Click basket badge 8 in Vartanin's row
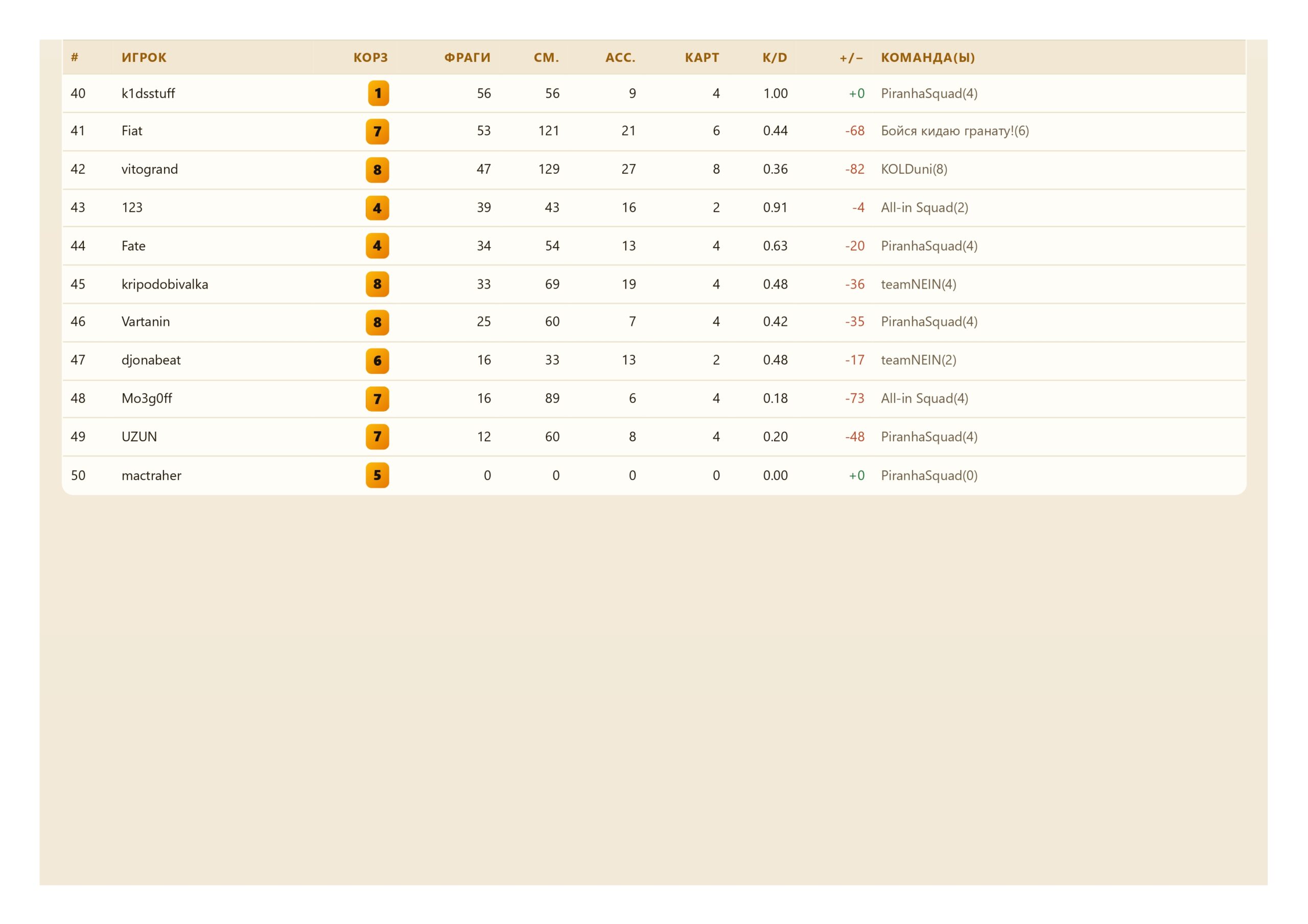Viewport: 1308px width, 924px height. (377, 322)
